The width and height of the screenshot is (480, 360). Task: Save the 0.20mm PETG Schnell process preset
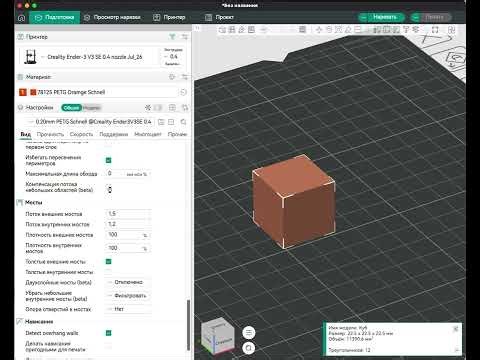[x=161, y=122]
